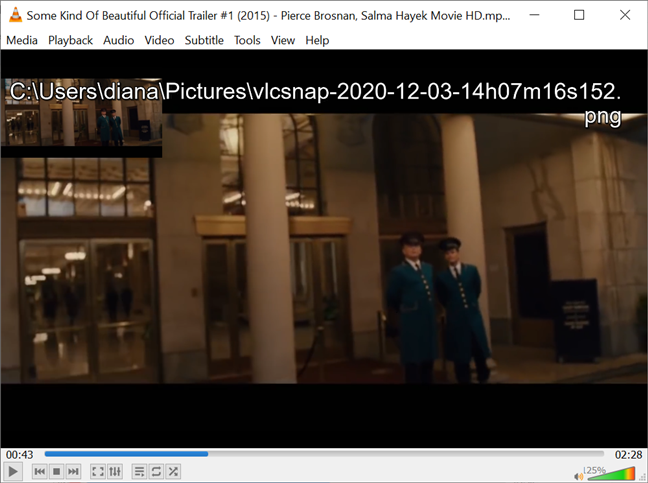Close the VLC player window
The height and width of the screenshot is (483, 648).
[625, 15]
